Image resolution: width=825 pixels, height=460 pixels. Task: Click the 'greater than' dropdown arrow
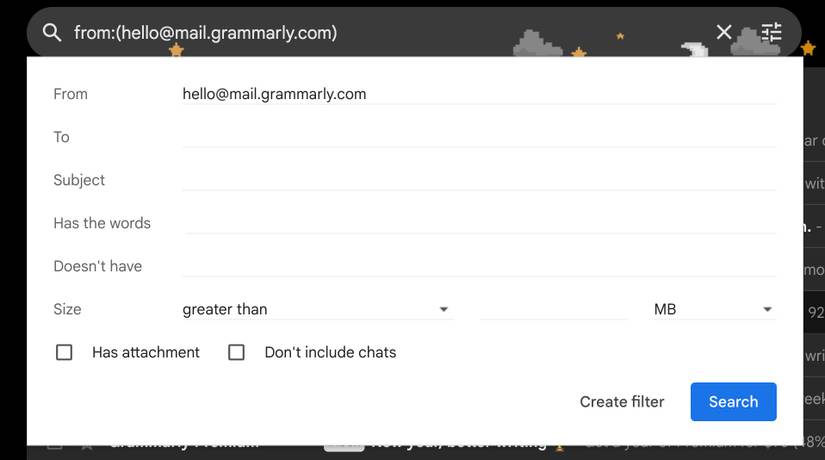coord(444,310)
